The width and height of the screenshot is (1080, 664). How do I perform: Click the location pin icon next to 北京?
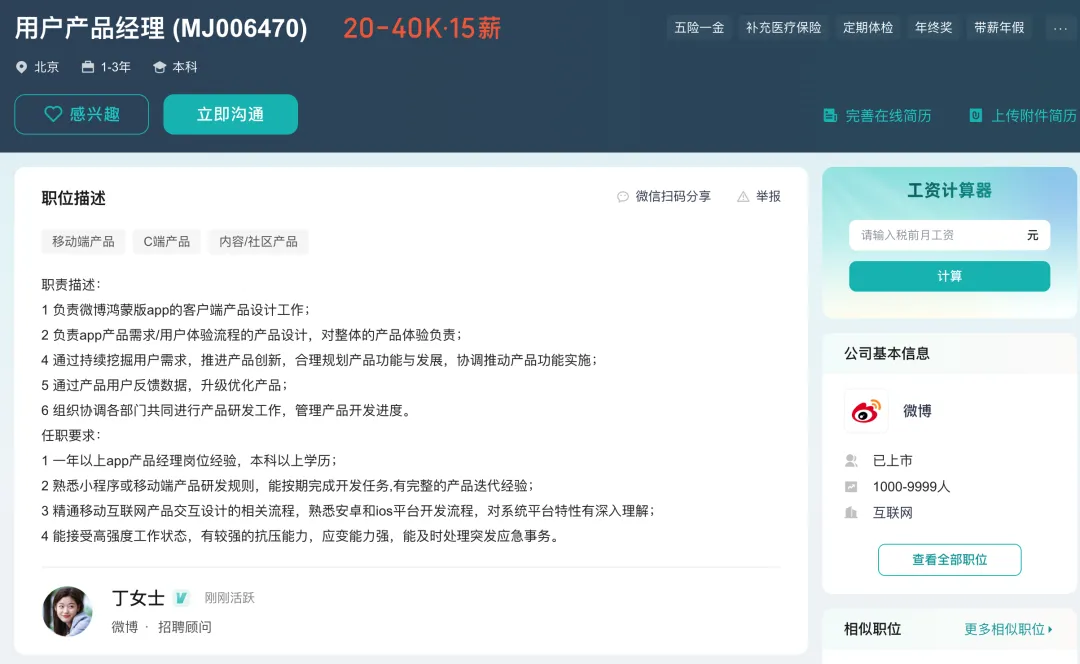(x=21, y=67)
